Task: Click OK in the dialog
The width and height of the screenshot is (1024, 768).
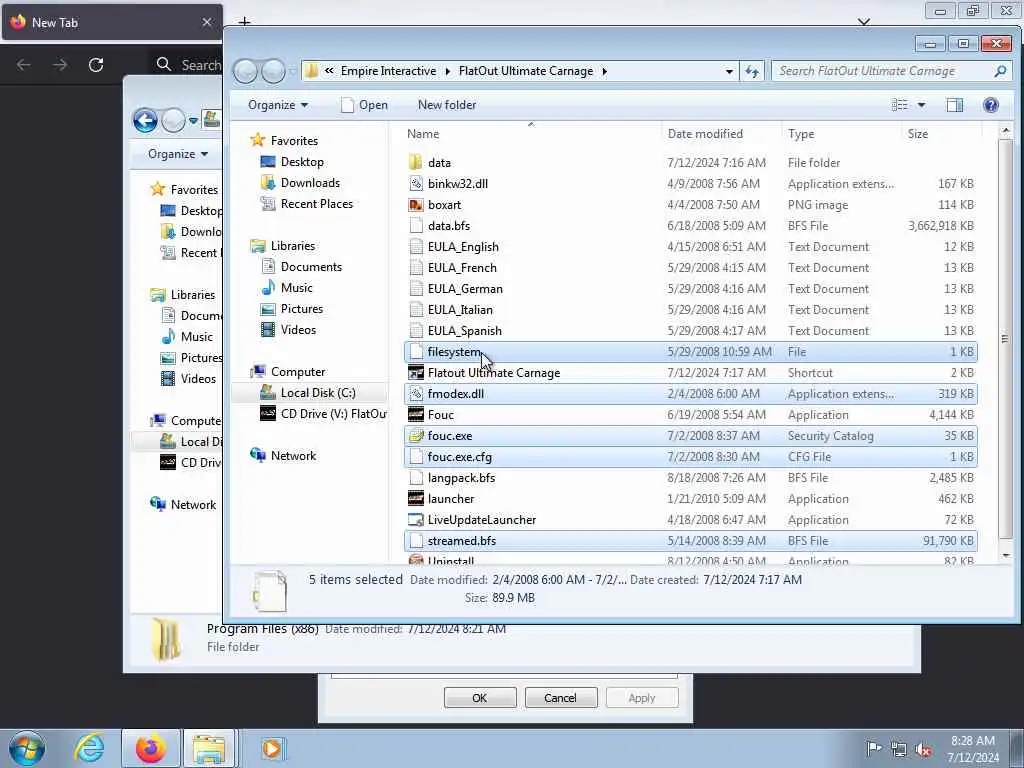Action: coord(480,697)
